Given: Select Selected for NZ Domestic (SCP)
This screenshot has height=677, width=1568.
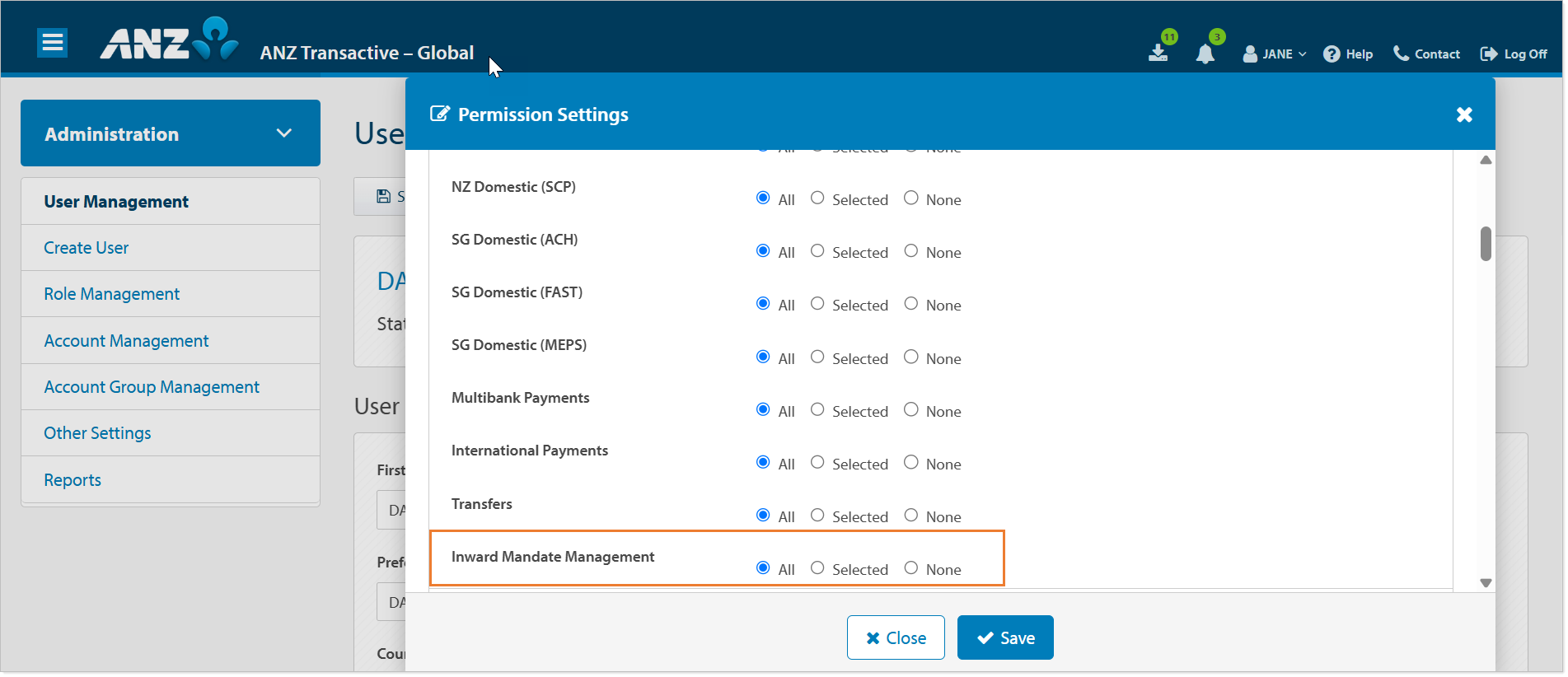Looking at the screenshot, I should pos(817,198).
